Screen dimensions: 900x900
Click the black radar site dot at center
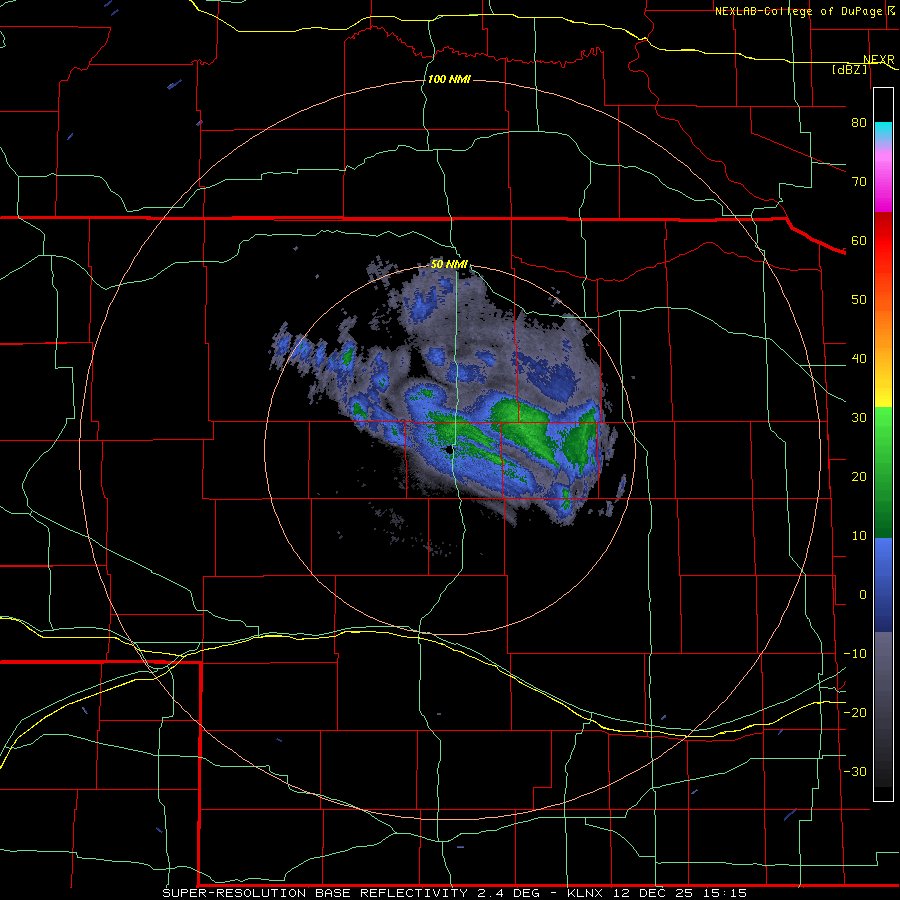click(448, 450)
